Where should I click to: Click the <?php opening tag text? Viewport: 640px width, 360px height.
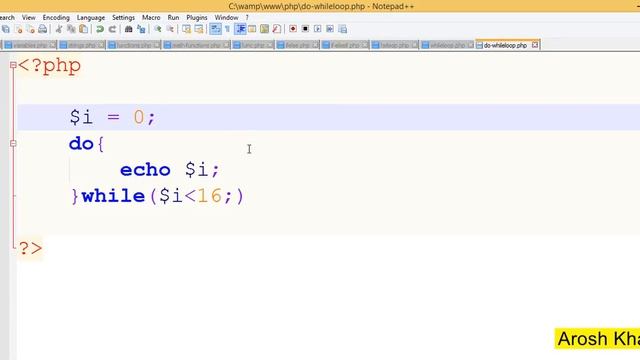pos(49,66)
